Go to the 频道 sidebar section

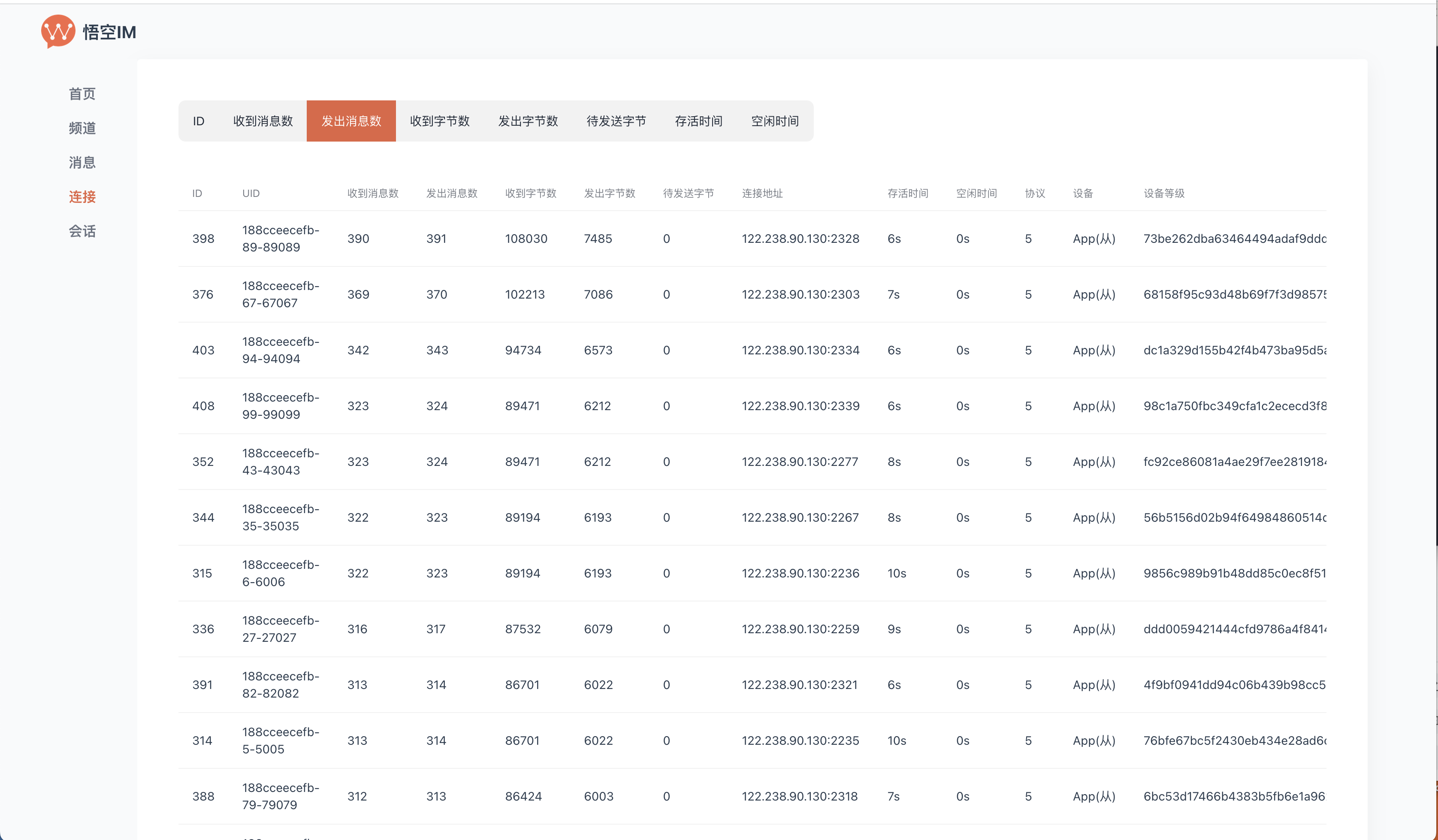pyautogui.click(x=82, y=128)
